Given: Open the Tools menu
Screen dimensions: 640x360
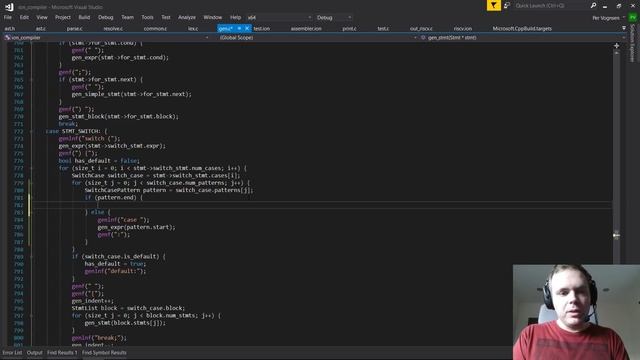Looking at the screenshot, I should 147,18.
